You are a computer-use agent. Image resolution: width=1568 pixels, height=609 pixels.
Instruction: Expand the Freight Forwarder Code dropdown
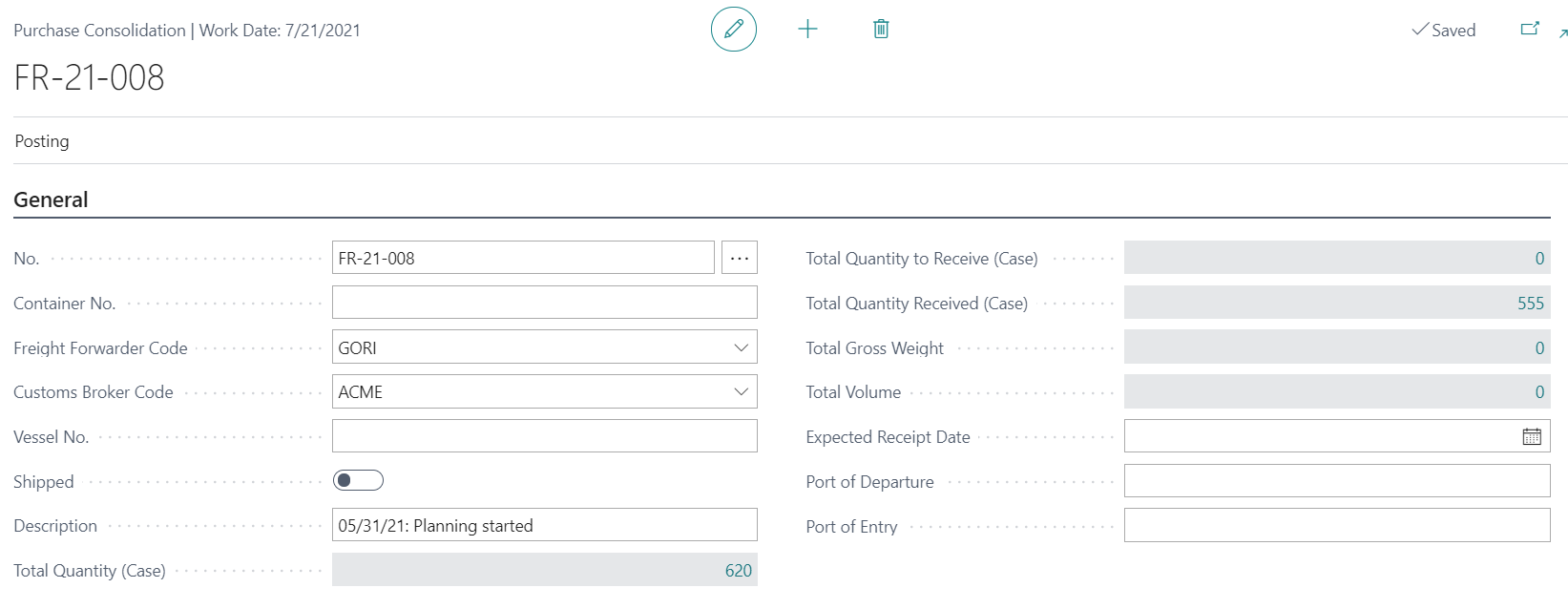click(741, 347)
